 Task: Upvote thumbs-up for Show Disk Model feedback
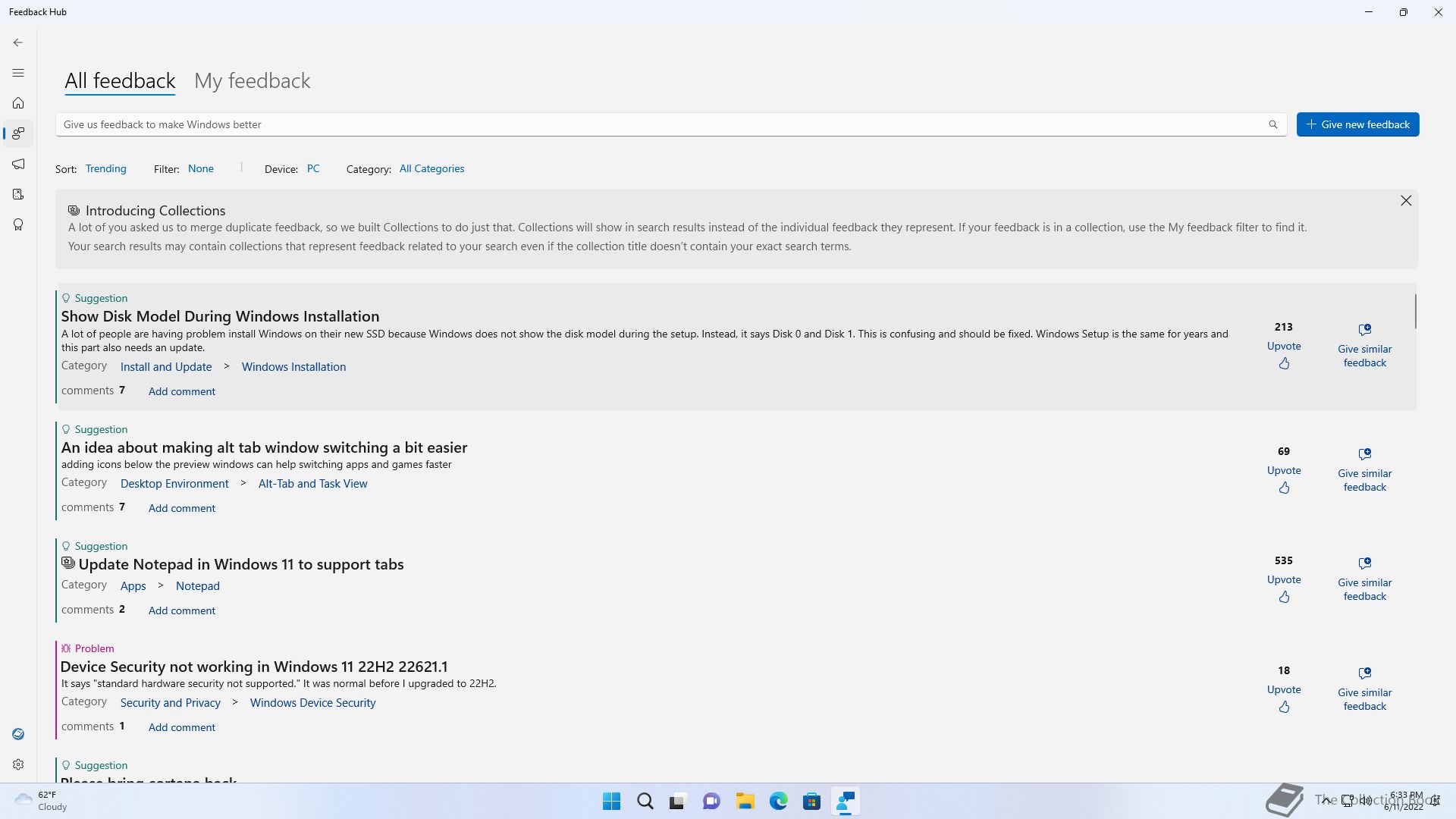1284,363
